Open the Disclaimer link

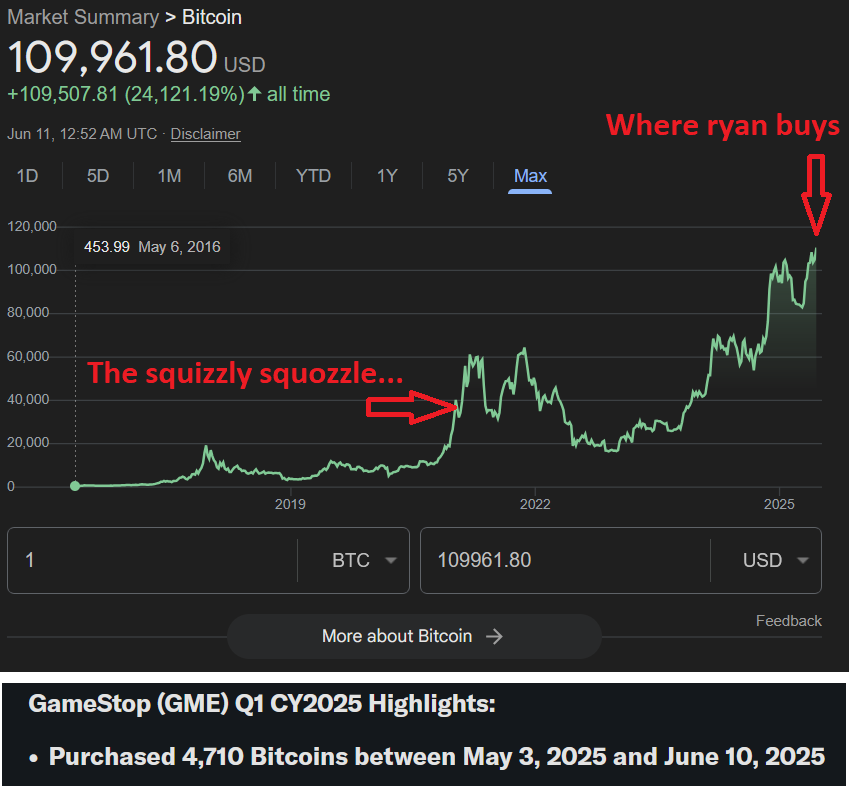click(x=205, y=134)
